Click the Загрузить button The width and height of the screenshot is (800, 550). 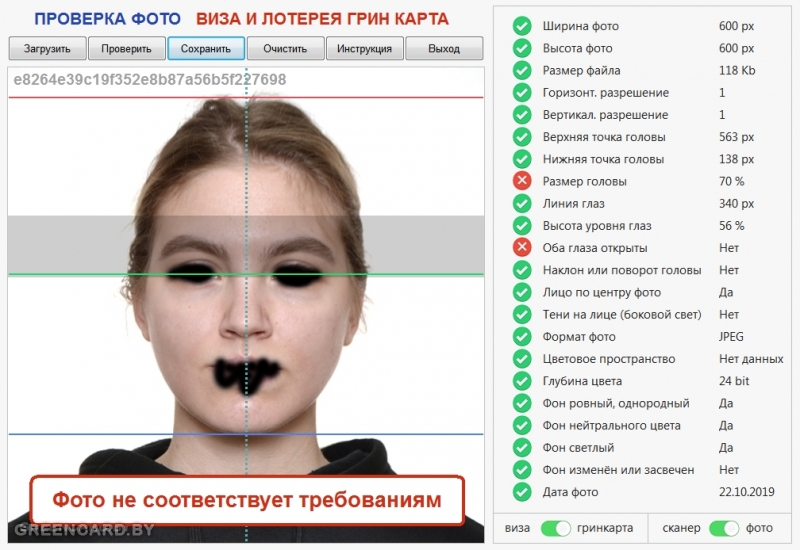pos(47,48)
